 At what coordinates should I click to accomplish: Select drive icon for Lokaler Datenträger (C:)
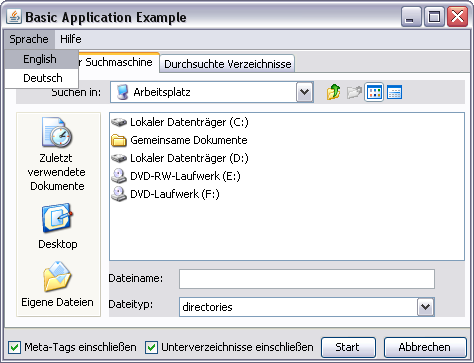(x=119, y=122)
